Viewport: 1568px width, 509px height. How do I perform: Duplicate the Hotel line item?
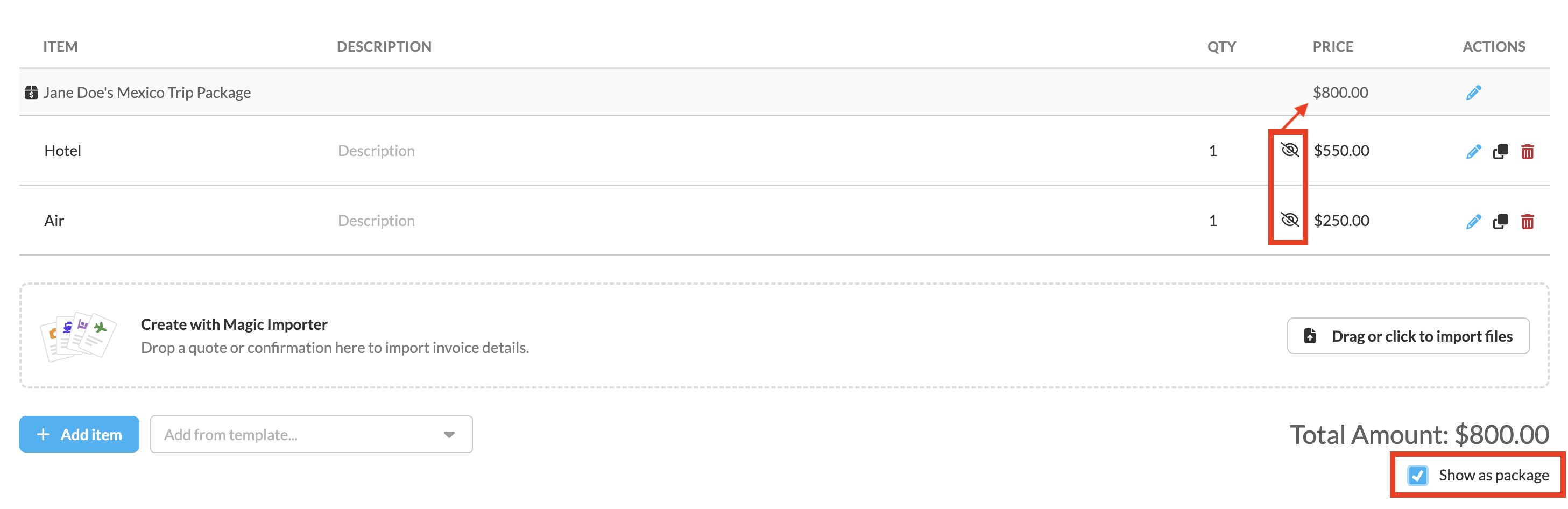1500,152
